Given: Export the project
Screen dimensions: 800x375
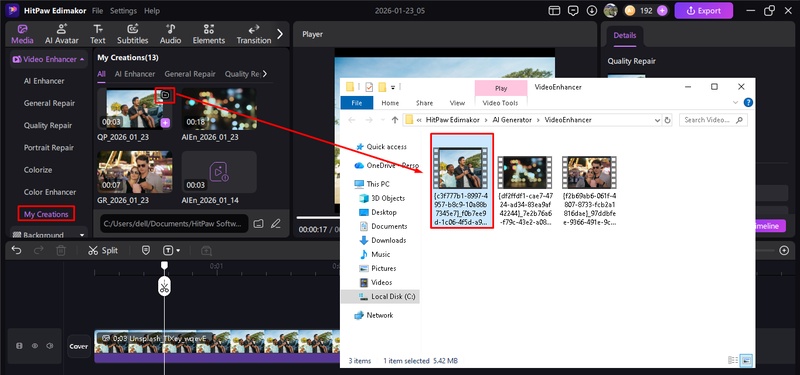Looking at the screenshot, I should [x=704, y=11].
